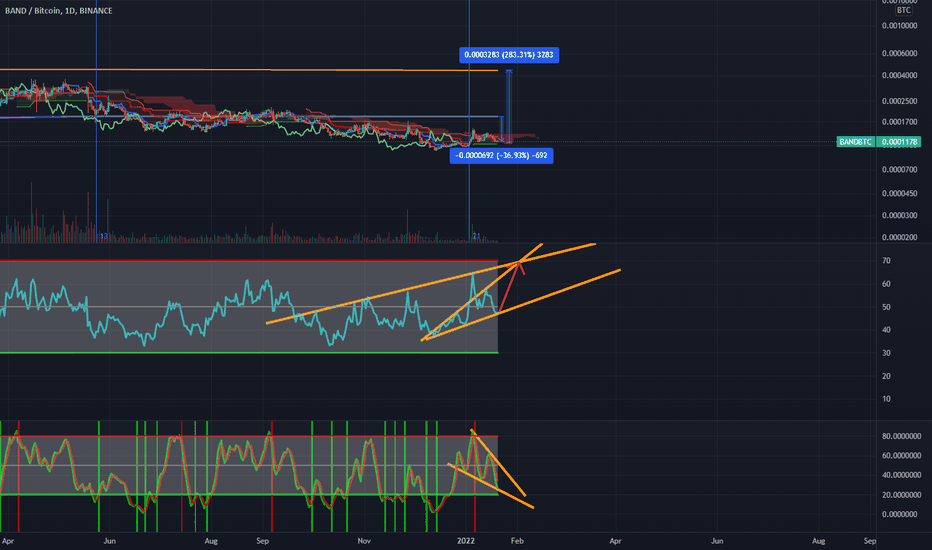
Task: Click the 0.0000700 price axis value
Action: 899,170
